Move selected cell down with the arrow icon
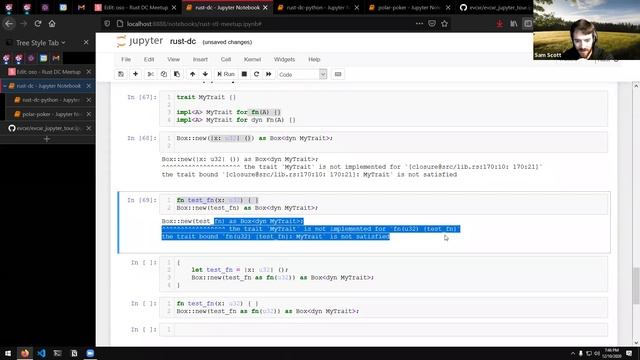The height and width of the screenshot is (360, 640). click(205, 74)
